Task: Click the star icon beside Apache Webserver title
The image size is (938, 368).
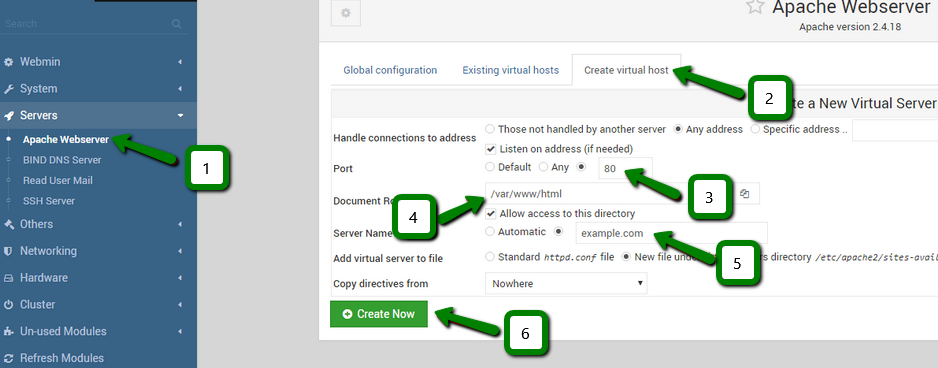Action: [x=755, y=7]
